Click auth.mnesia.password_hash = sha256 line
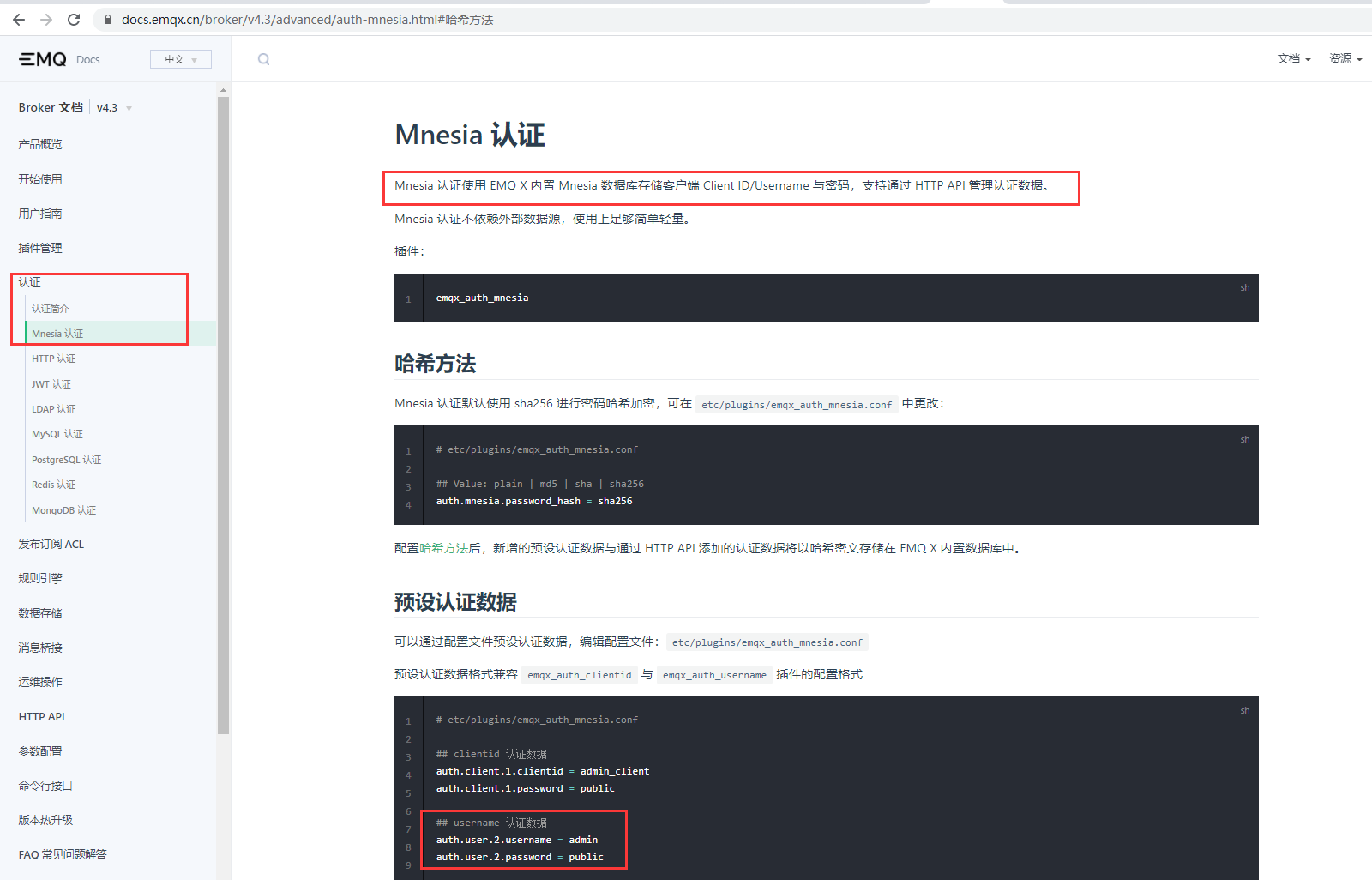1372x880 pixels. tap(534, 501)
